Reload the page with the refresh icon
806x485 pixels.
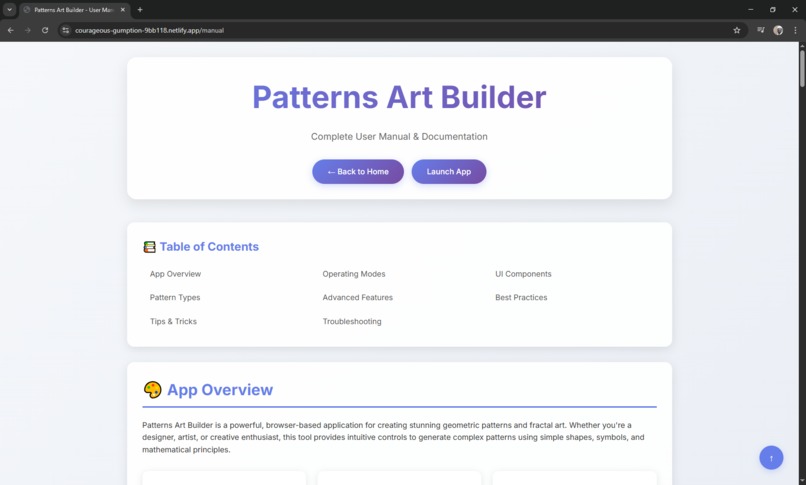click(x=45, y=30)
